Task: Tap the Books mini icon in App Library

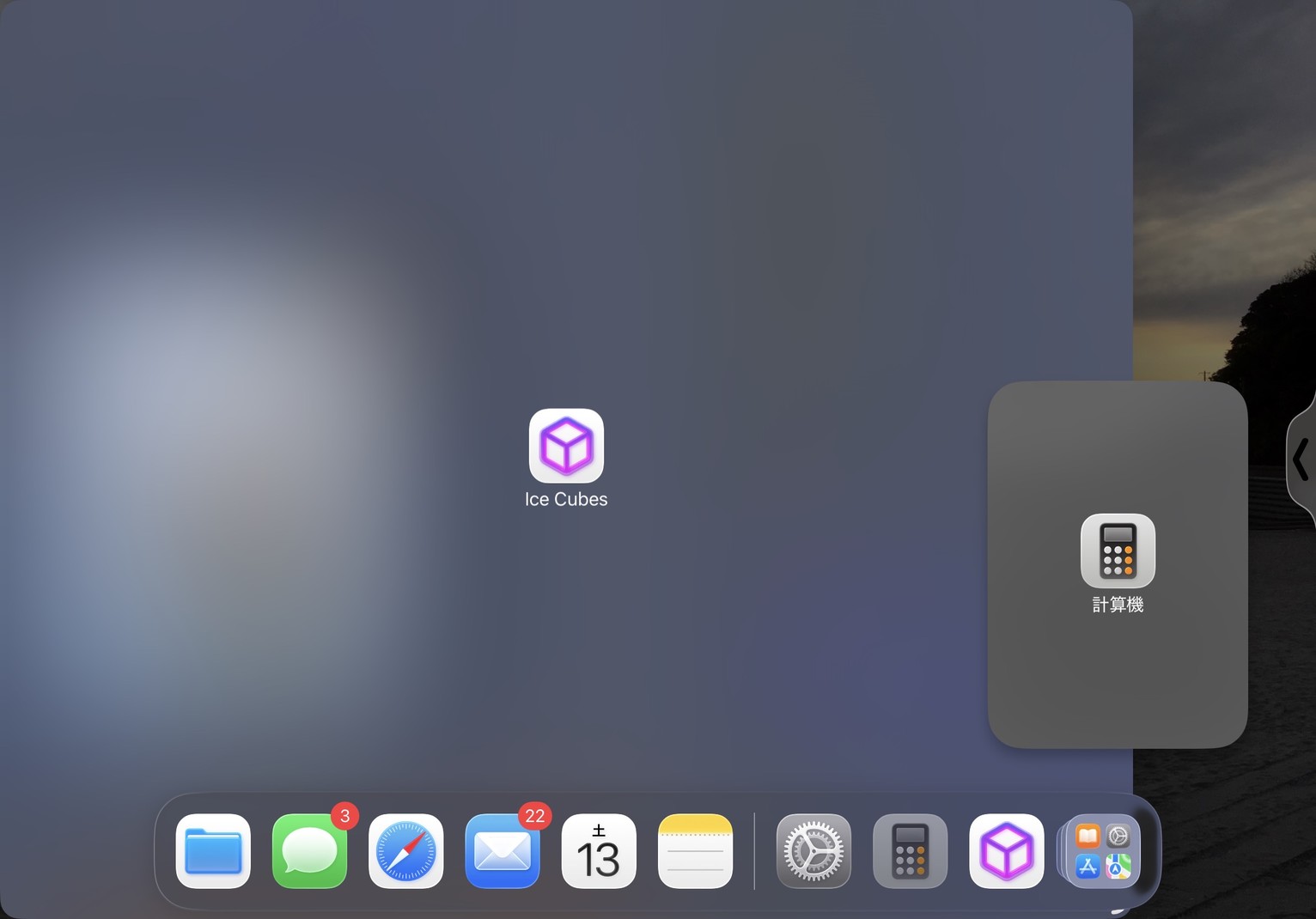Action: 1088,837
